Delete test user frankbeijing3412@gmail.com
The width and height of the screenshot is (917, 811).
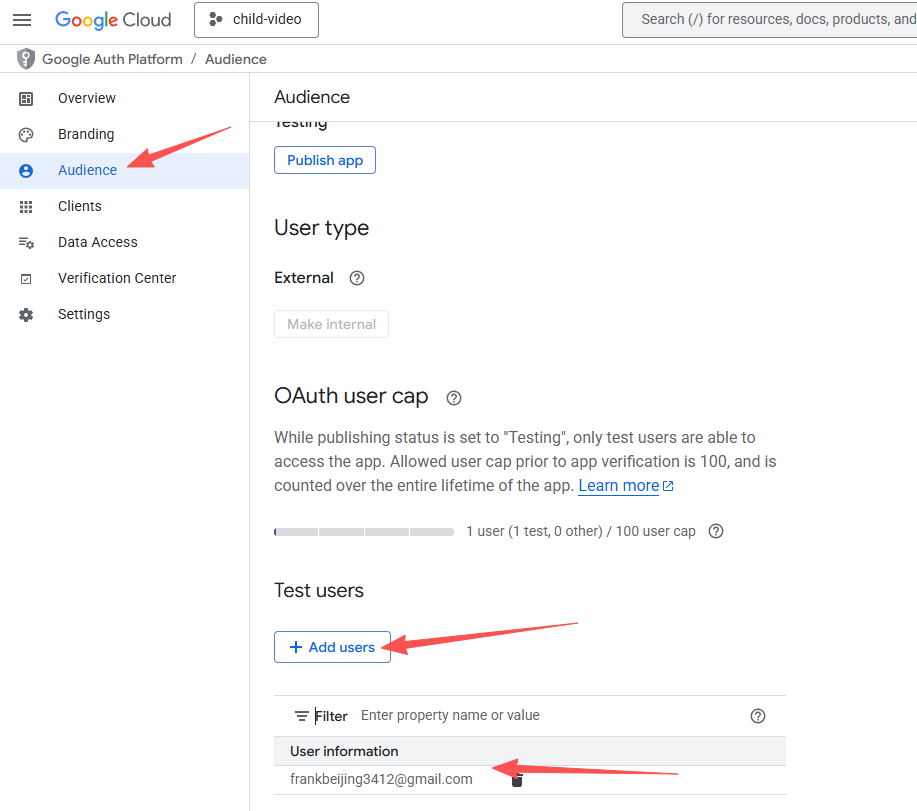517,780
